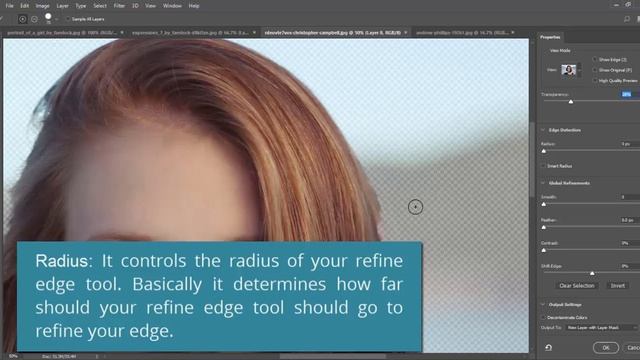The height and width of the screenshot is (360, 640).
Task: Click the zoom percentage field in status bar
Action: [x=13, y=356]
